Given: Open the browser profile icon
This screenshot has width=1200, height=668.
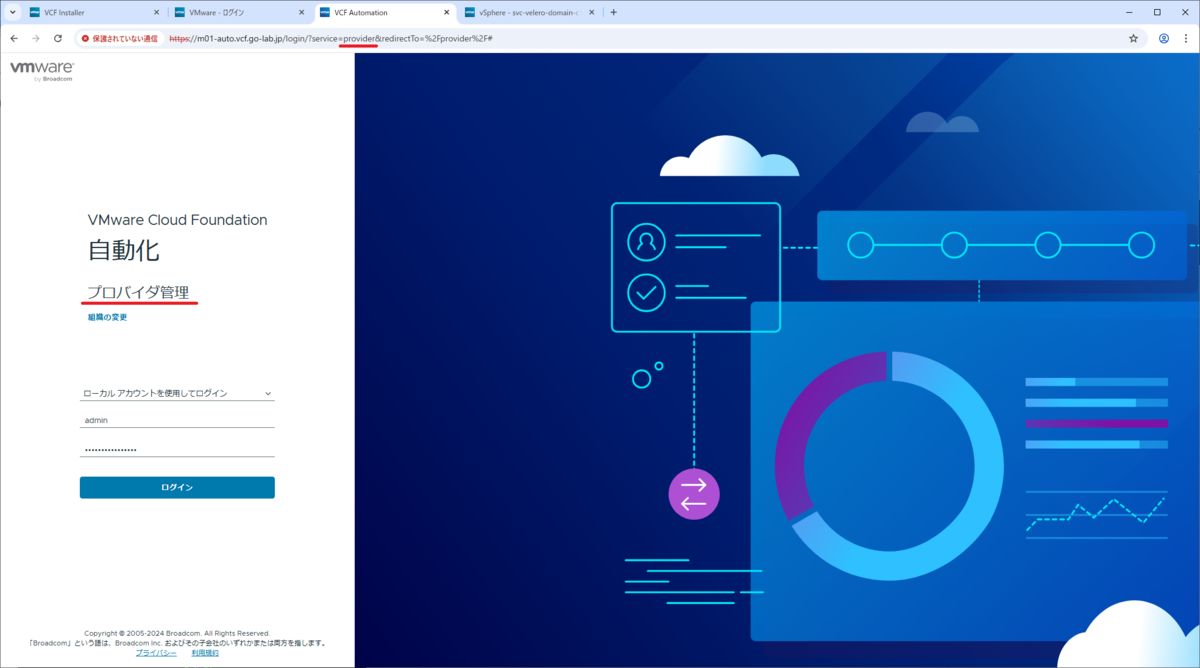Looking at the screenshot, I should click(1164, 38).
